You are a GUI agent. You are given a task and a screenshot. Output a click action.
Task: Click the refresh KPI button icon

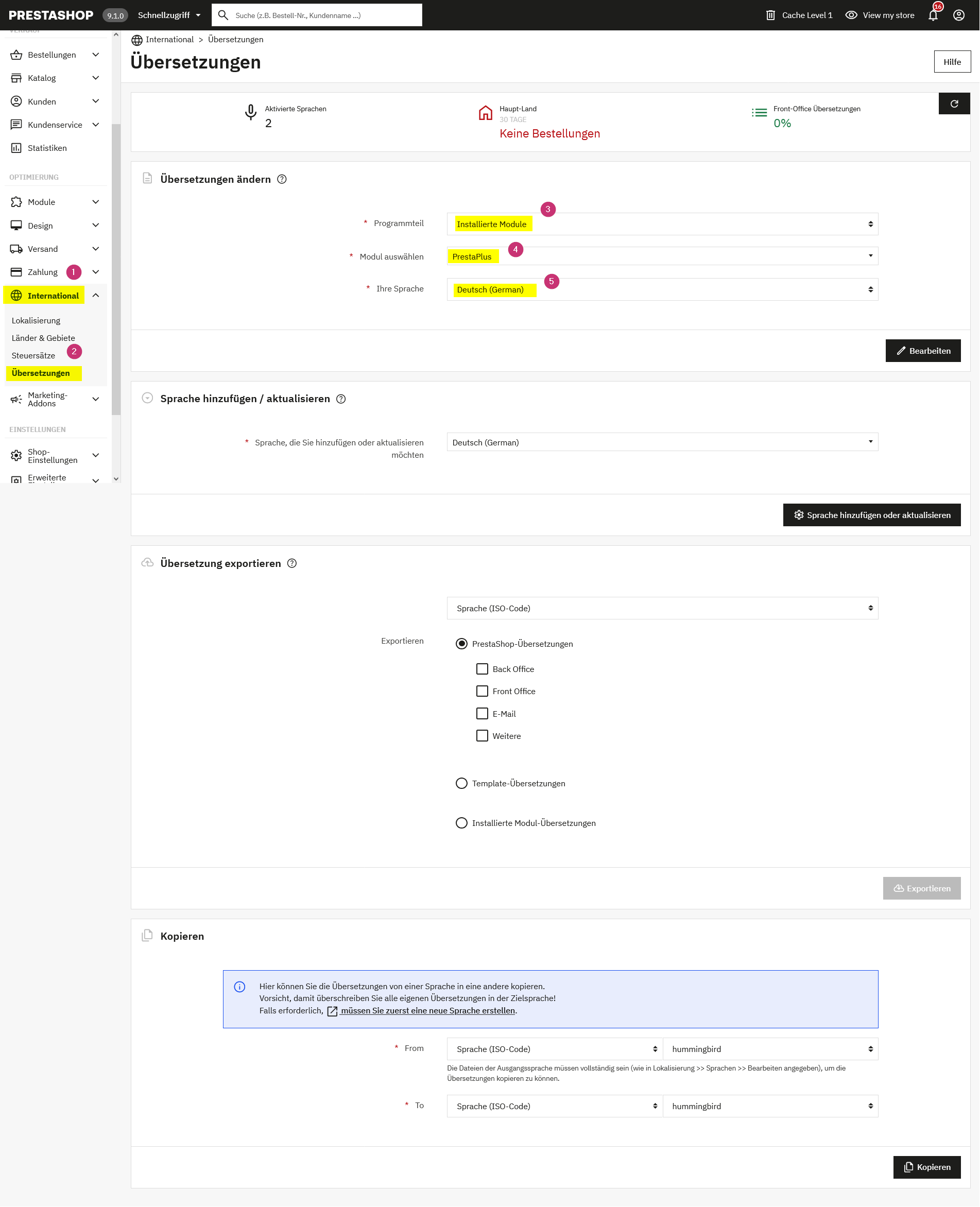pos(955,104)
